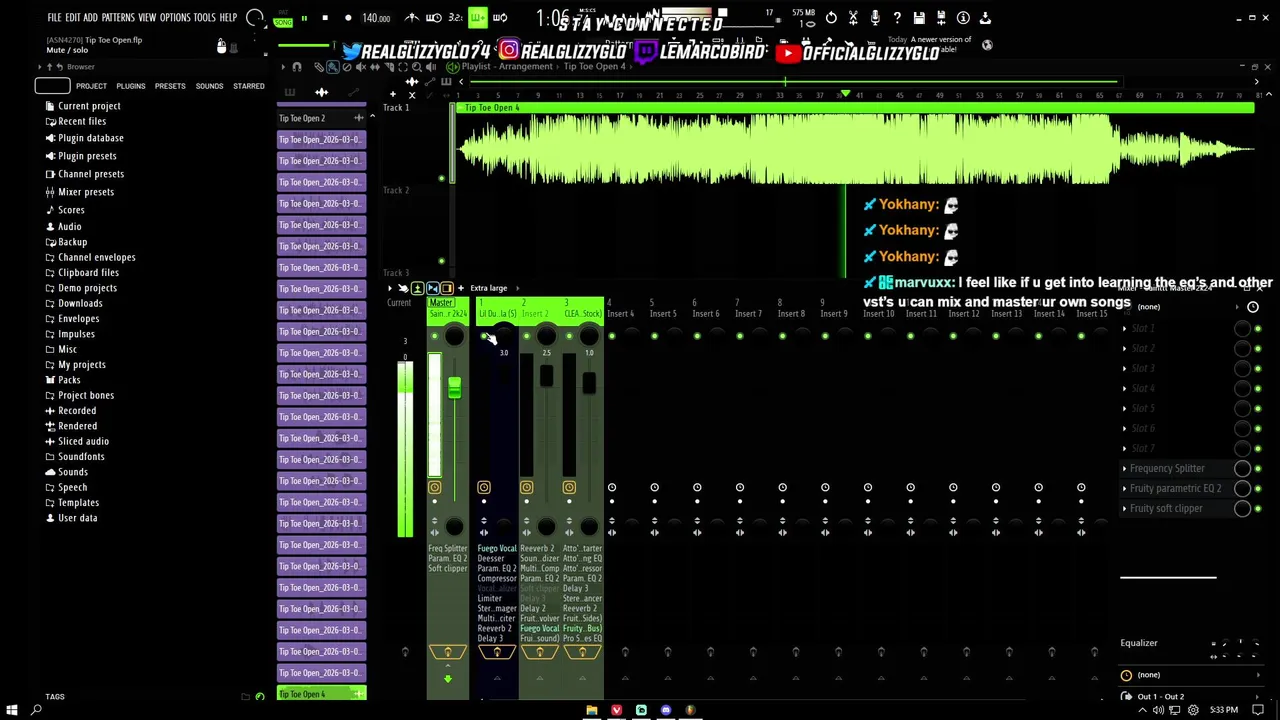
Task: Toggle wait for input before recording
Action: (x=434, y=18)
